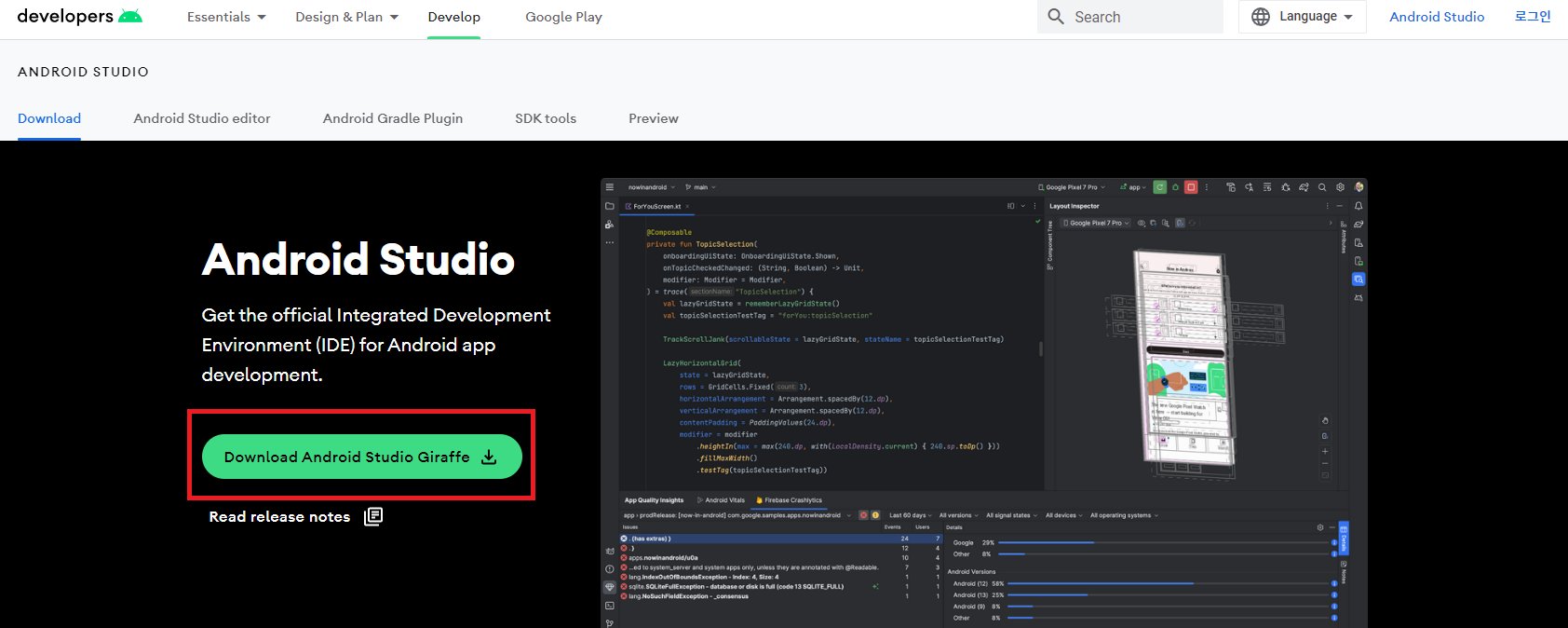Select the lang.NoSuchFieldException issue row in the IDE image
Image resolution: width=1568 pixels, height=628 pixels.
(780, 596)
